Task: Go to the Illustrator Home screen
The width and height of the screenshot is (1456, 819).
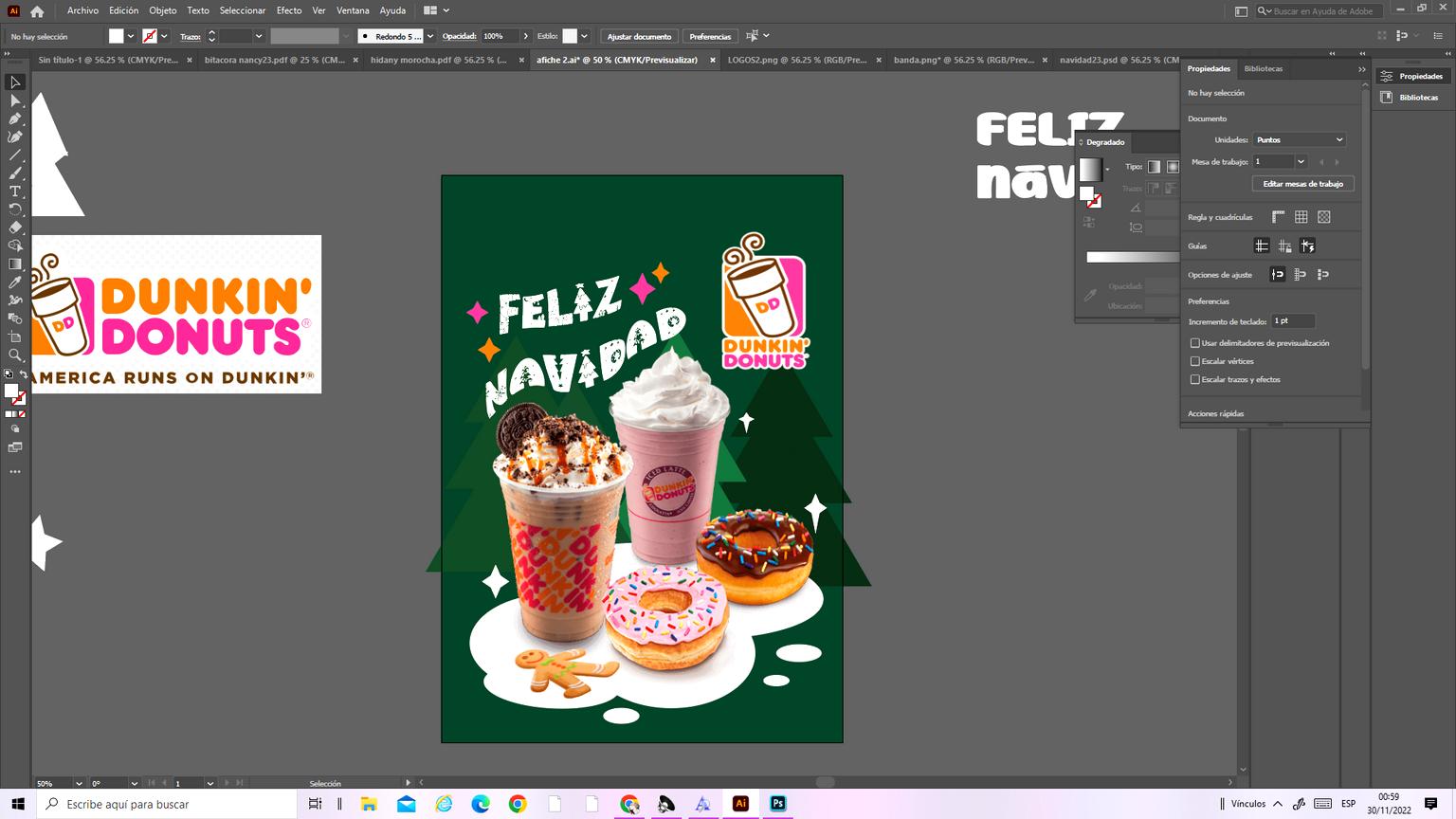Action: click(37, 11)
